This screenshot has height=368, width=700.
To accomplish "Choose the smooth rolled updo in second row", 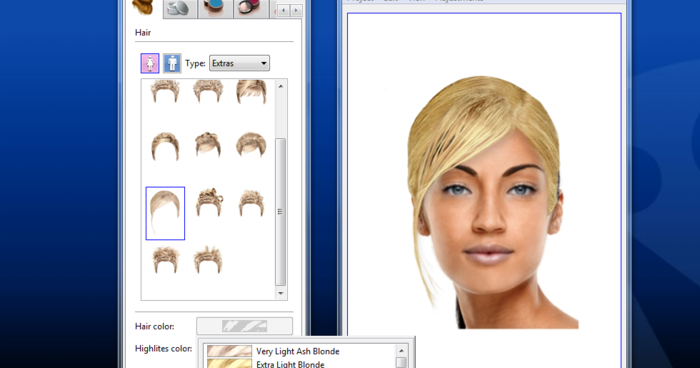I will click(165, 146).
